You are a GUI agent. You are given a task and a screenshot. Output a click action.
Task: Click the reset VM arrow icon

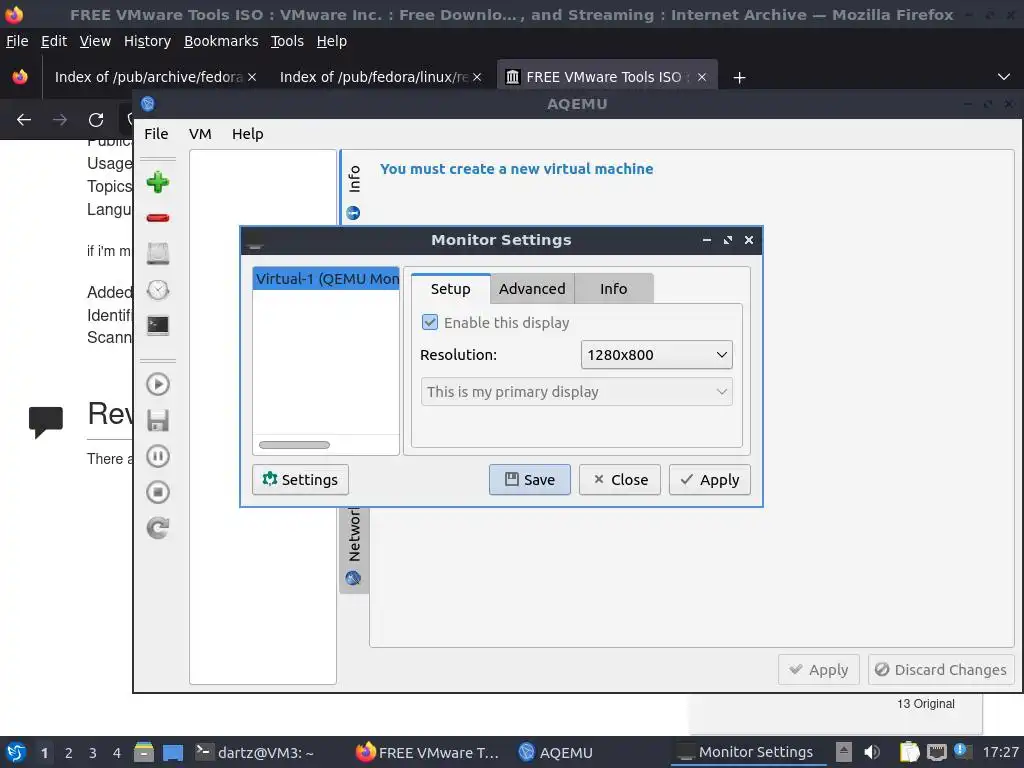(x=157, y=528)
